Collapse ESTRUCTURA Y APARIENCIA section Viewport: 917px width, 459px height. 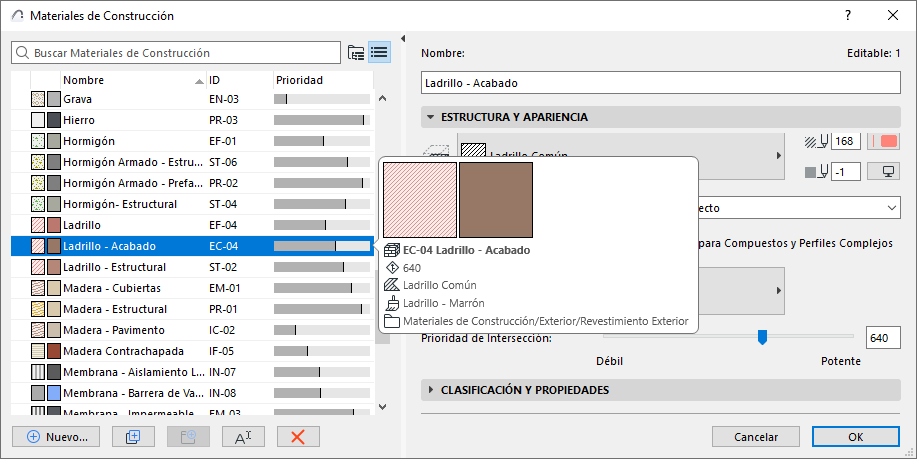[431, 117]
